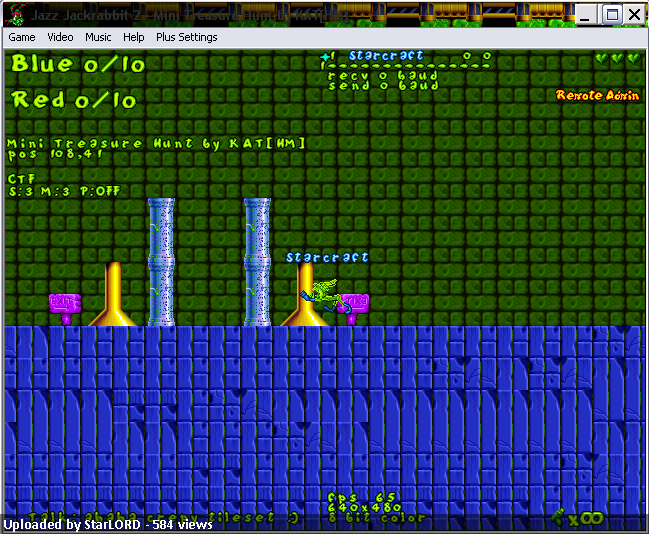Click the right purple EXIT sign near player
Screen dimensions: 649x534
pos(354,309)
